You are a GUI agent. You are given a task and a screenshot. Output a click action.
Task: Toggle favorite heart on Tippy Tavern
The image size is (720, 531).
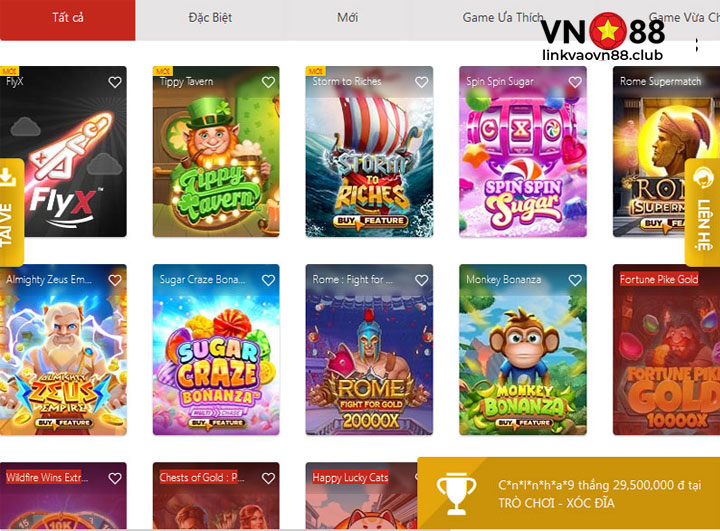coord(268,82)
